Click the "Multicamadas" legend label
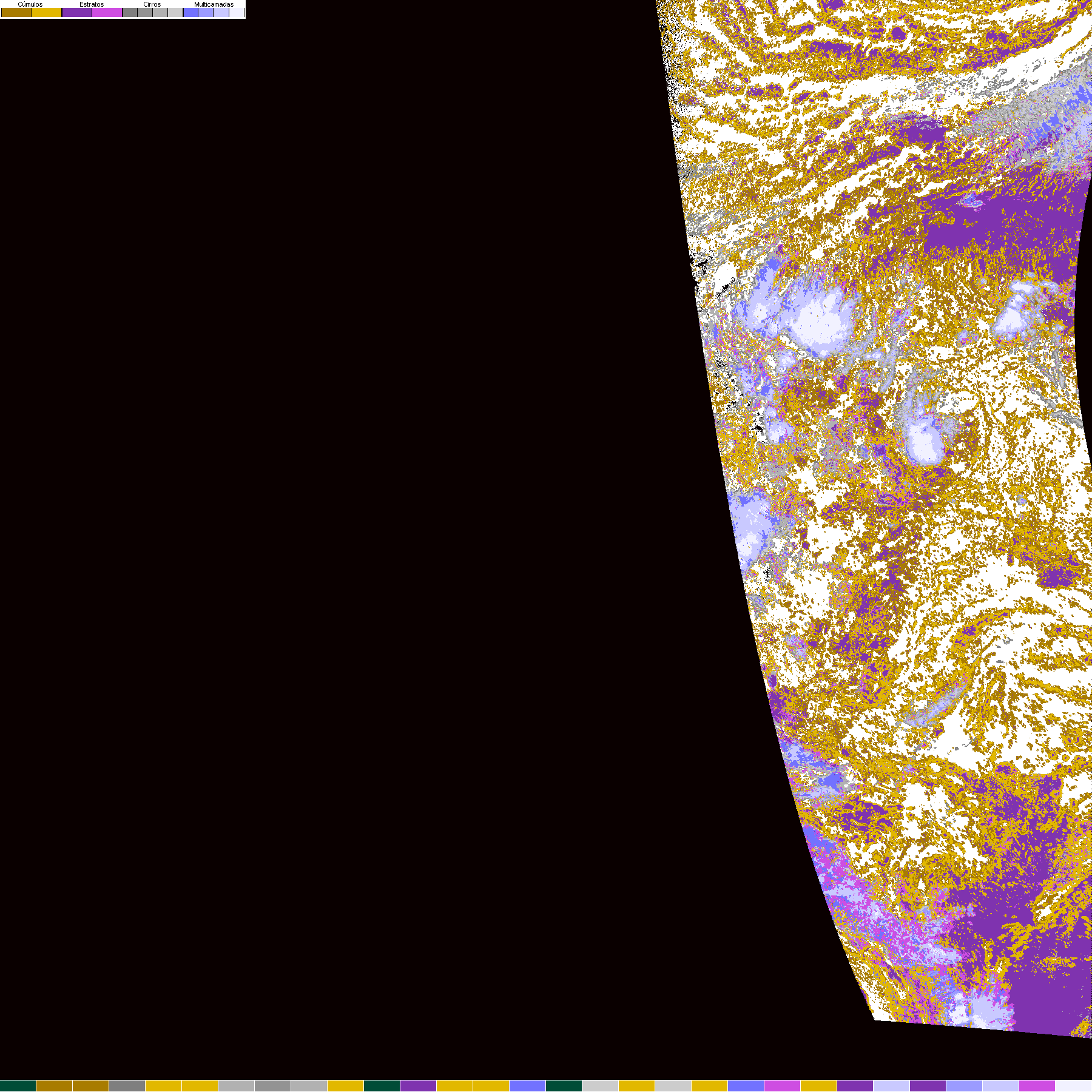This screenshot has width=1092, height=1092. pyautogui.click(x=214, y=4)
